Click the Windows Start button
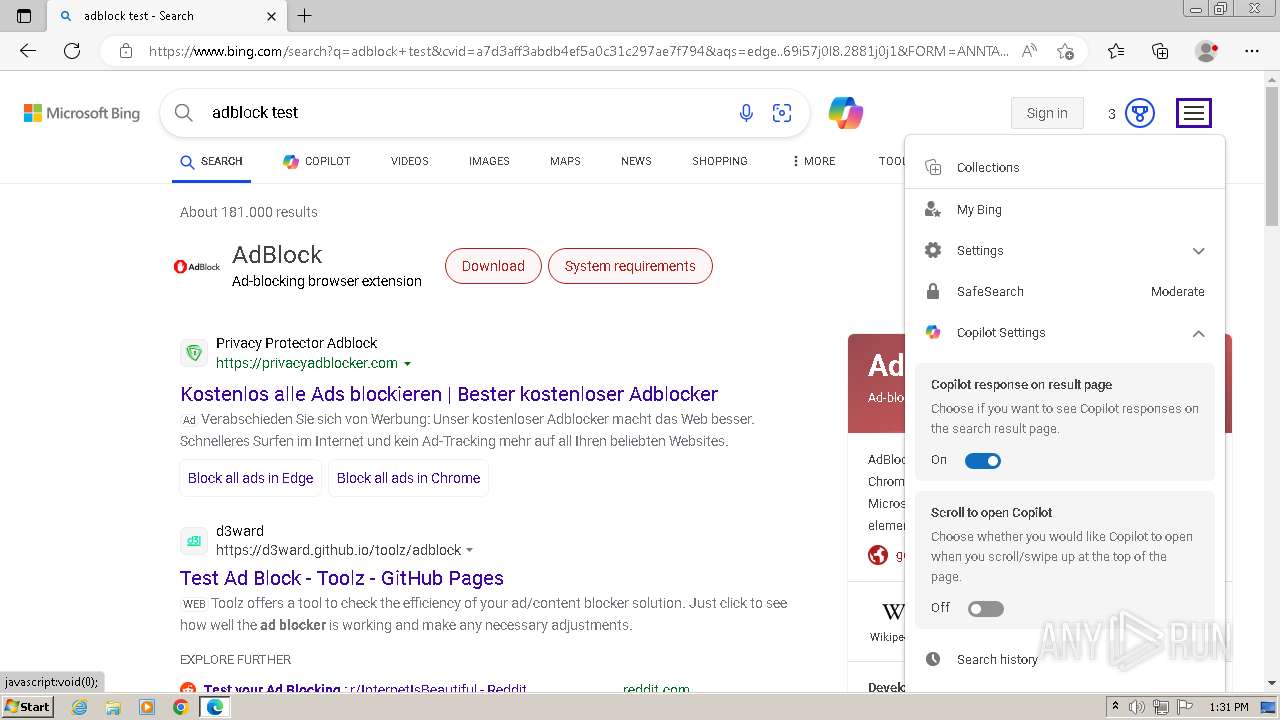Image resolution: width=1280 pixels, height=720 pixels. click(28, 707)
